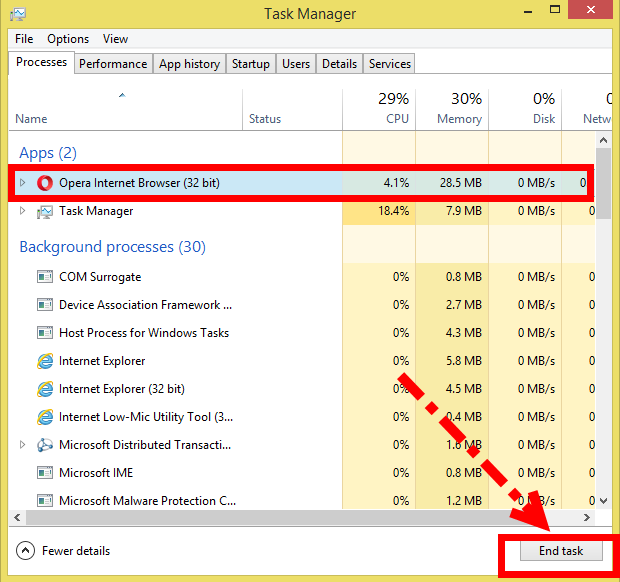Select the Internet Low-Mic Utility Tool name
The width and height of the screenshot is (620, 582).
(x=146, y=417)
